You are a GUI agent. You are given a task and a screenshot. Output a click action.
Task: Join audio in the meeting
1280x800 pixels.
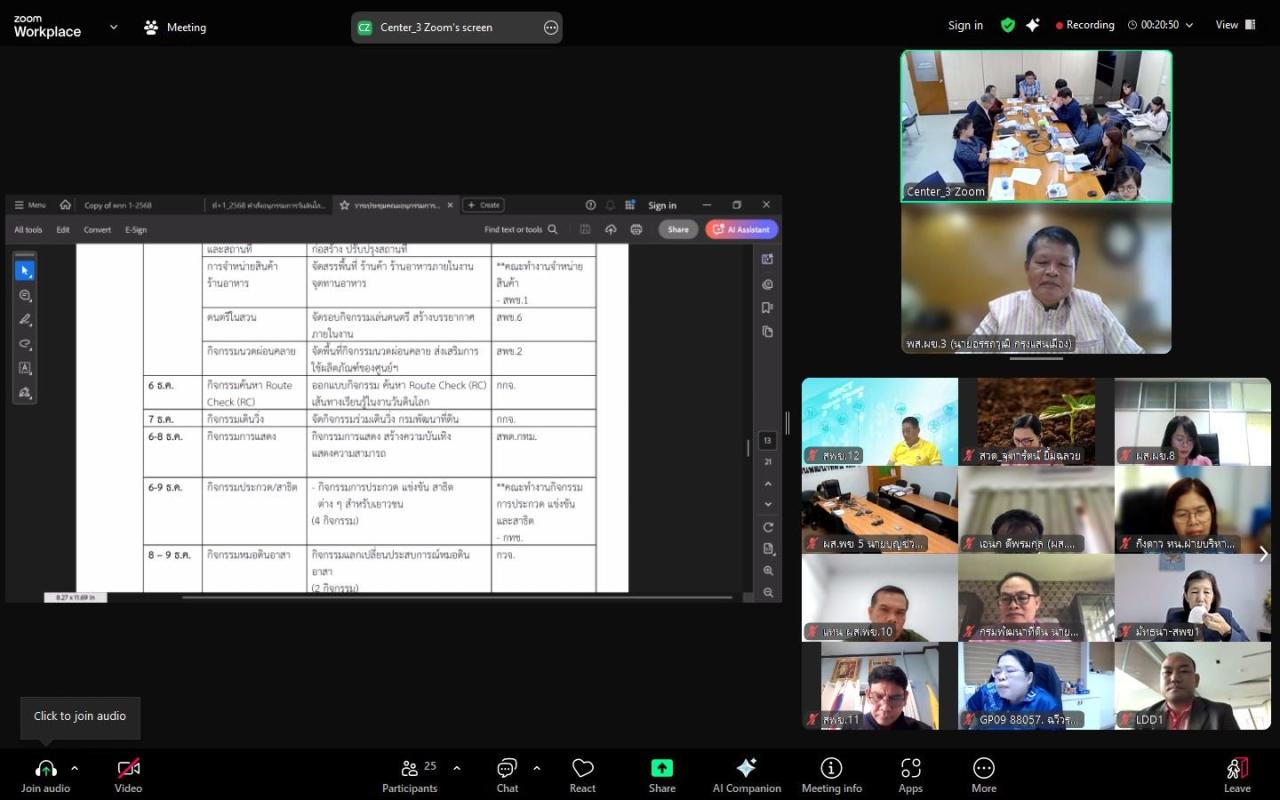pyautogui.click(x=46, y=775)
